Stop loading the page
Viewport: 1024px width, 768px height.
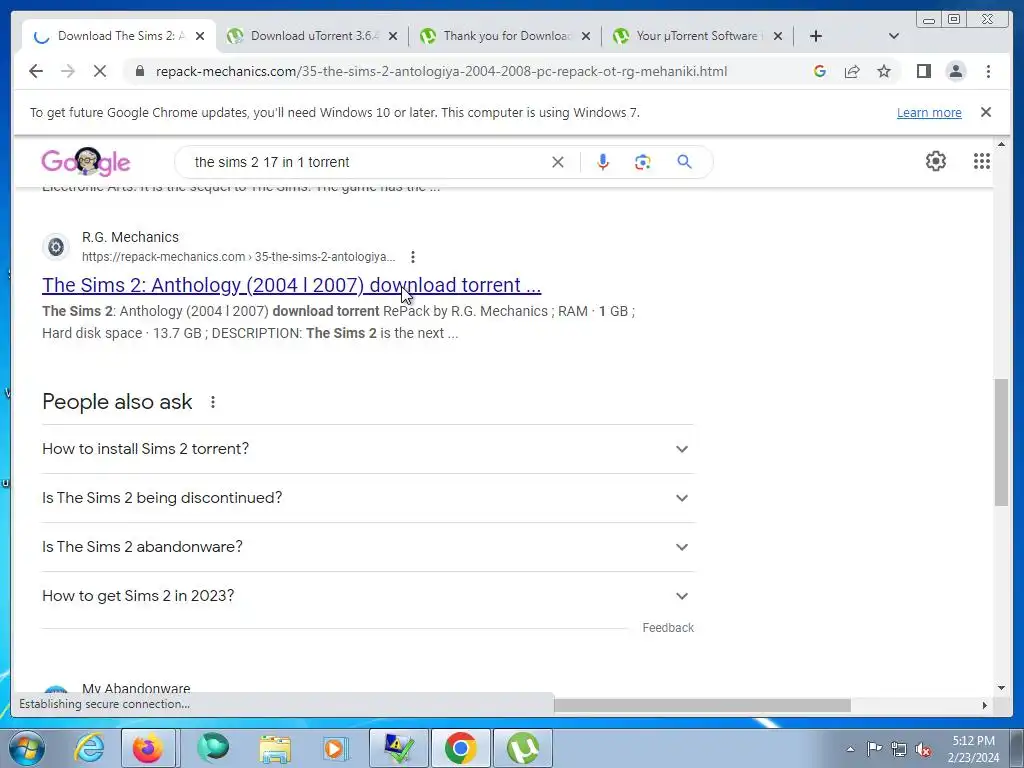tap(100, 71)
